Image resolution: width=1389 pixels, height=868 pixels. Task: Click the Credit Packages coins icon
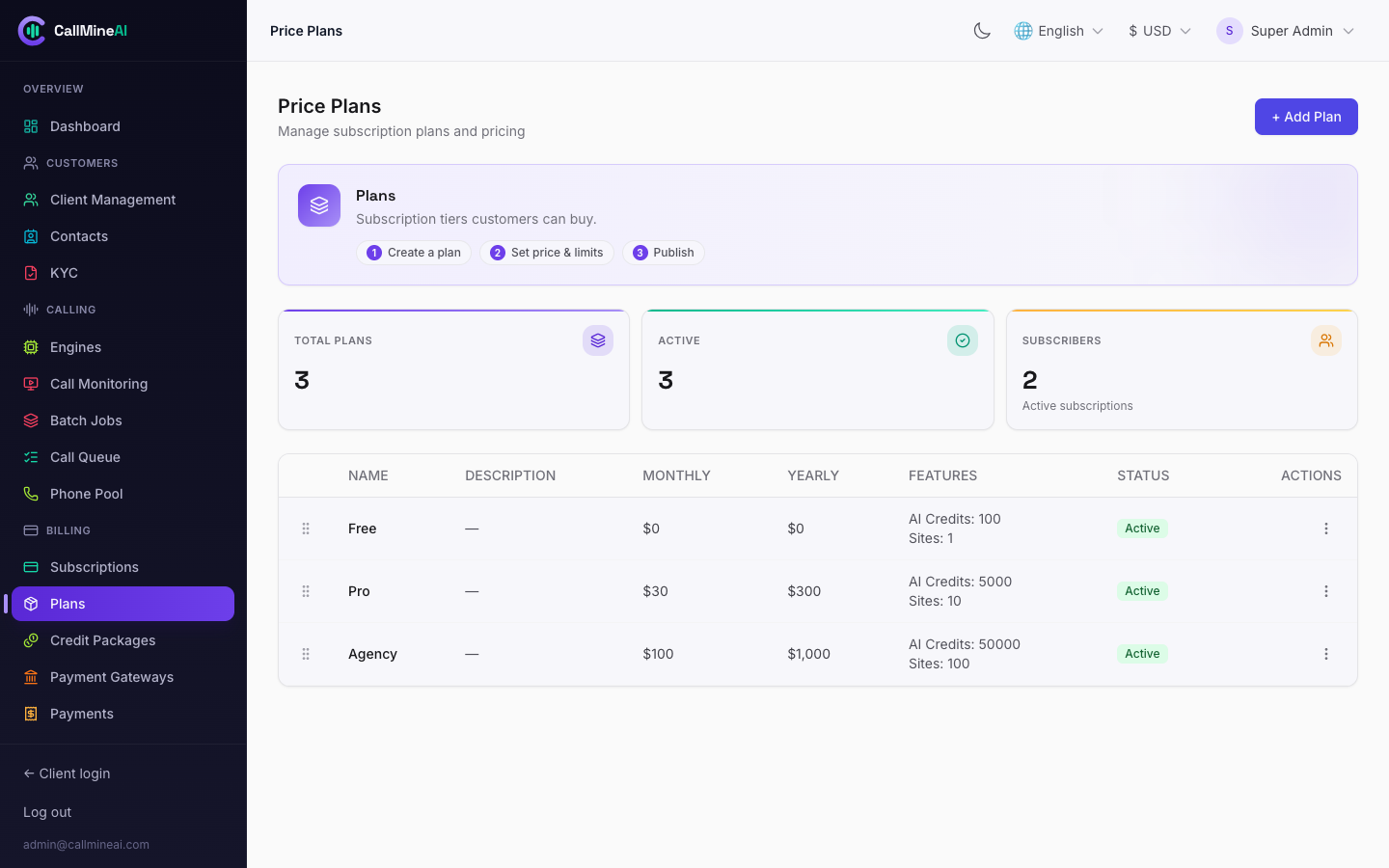click(31, 640)
